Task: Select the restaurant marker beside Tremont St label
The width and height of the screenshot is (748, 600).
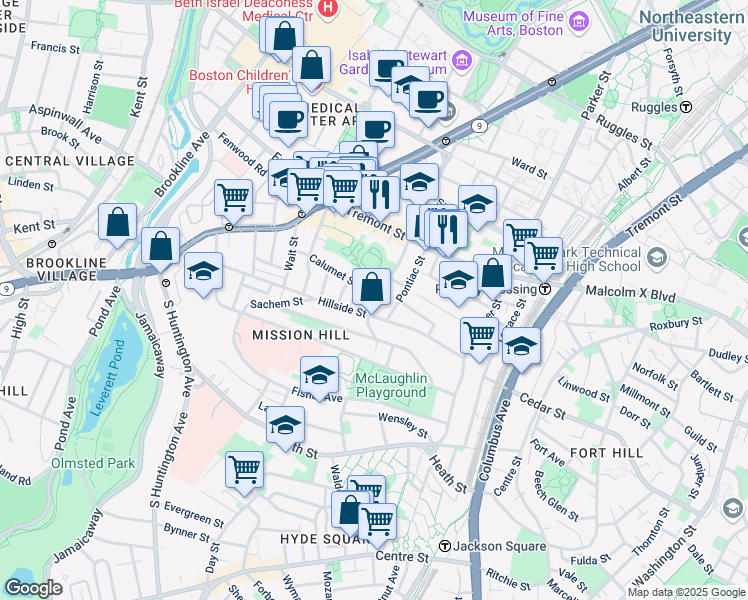Action: (x=448, y=230)
